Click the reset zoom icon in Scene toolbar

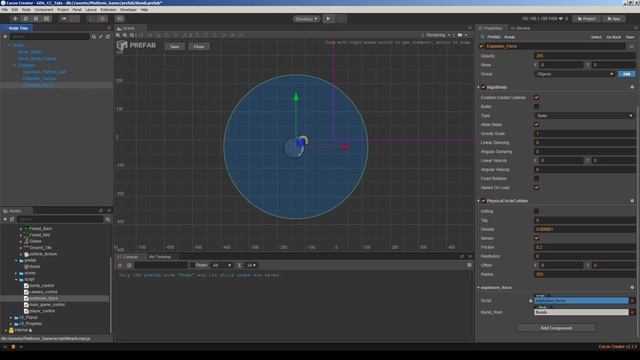tap(132, 35)
